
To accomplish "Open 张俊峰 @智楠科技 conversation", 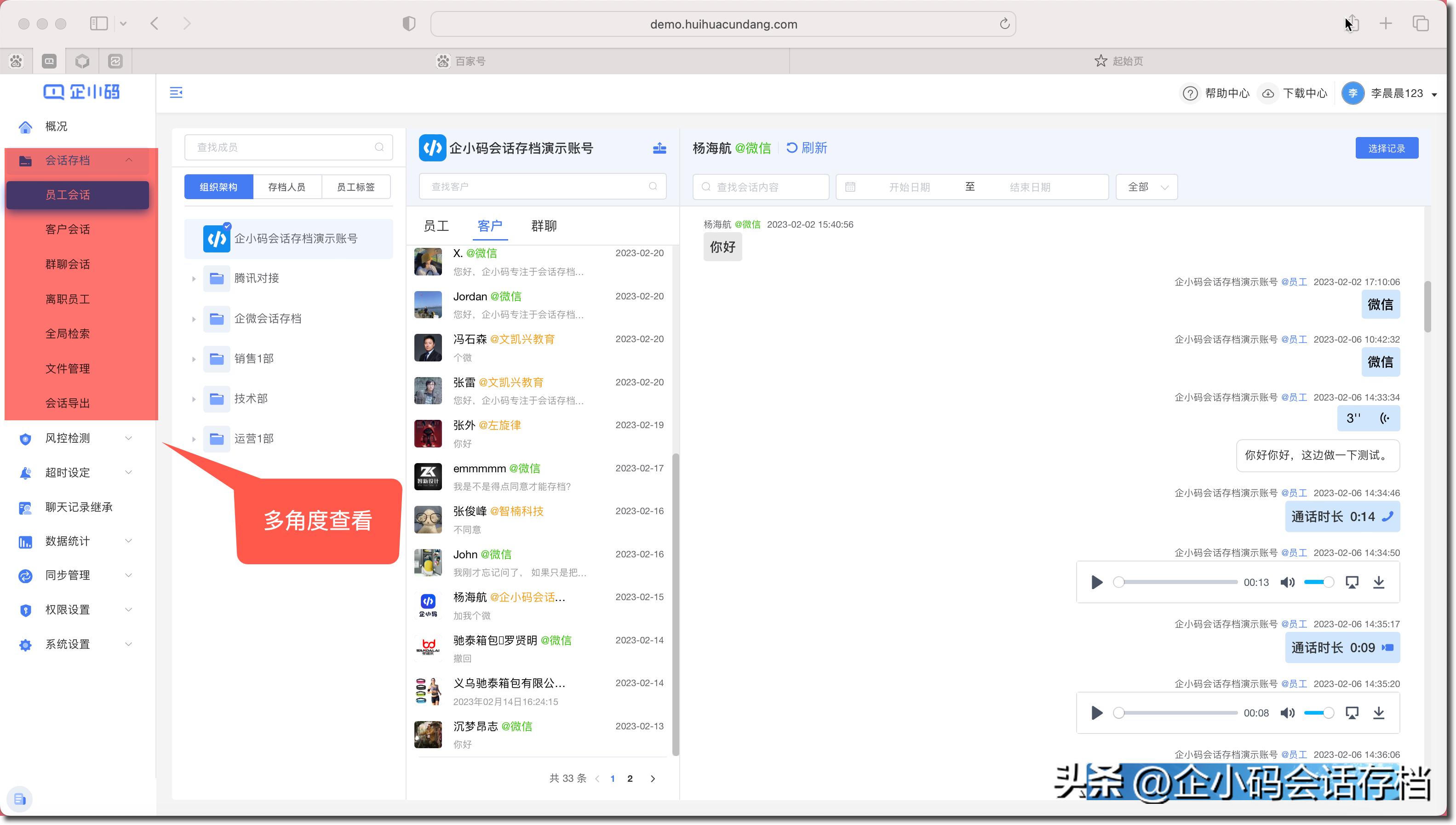I will [x=539, y=520].
